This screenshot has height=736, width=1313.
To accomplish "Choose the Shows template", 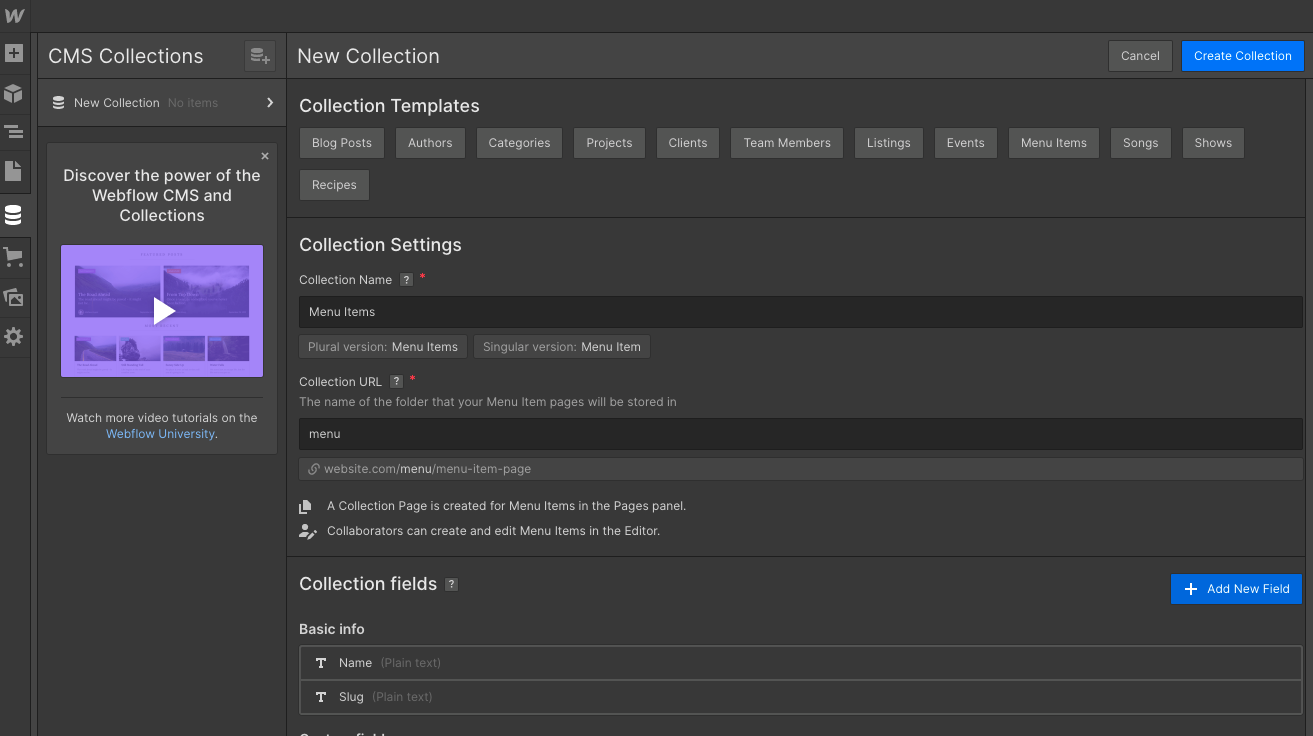I will coord(1213,143).
